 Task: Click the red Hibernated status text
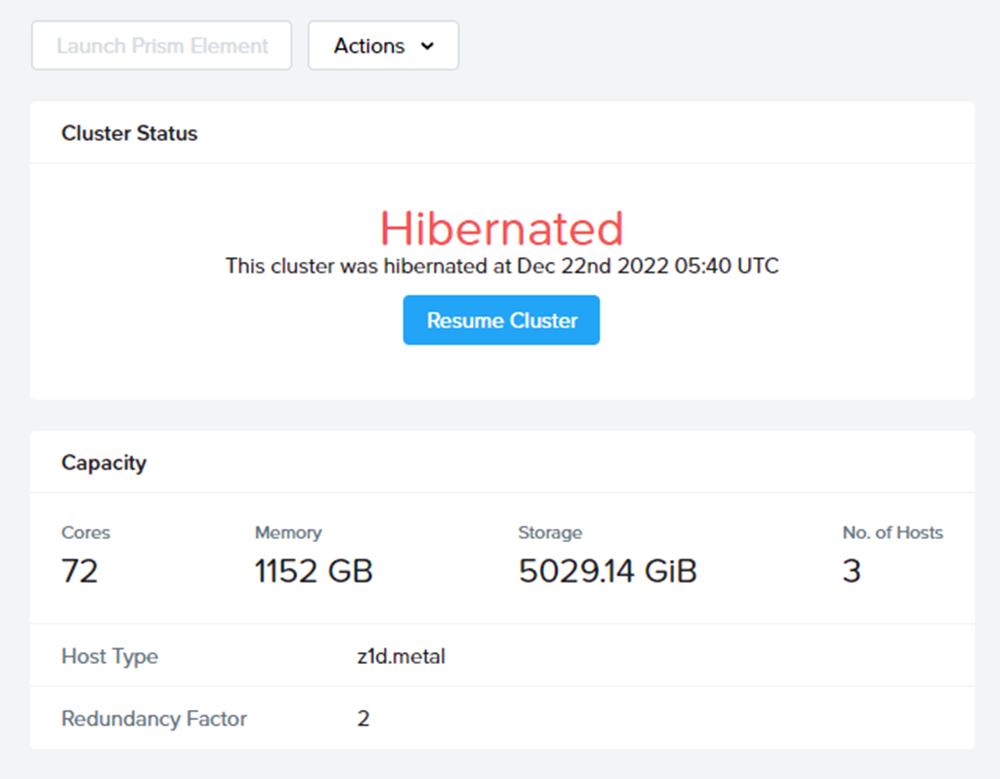502,229
